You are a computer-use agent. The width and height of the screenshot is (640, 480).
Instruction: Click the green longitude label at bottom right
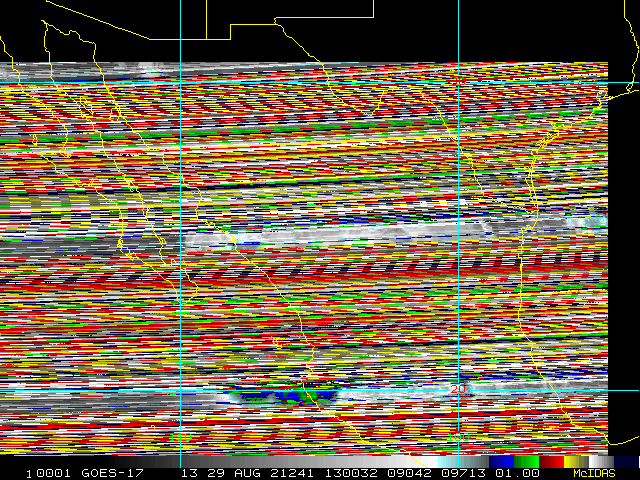click(x=459, y=437)
